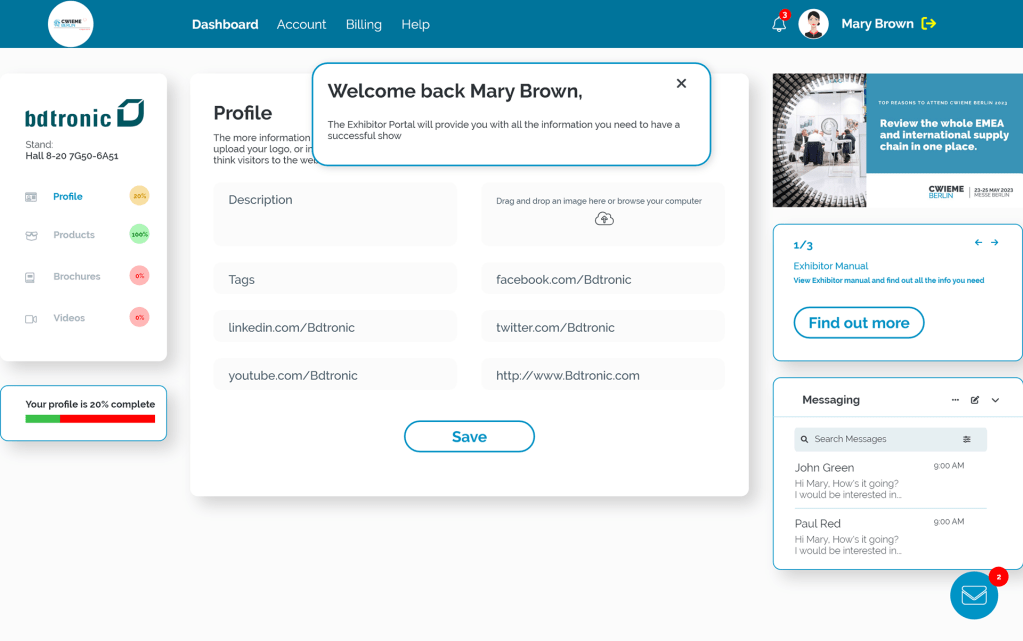Click the logout arrow icon beside Mary Brown
Screen dimensions: 1023x641
click(x=929, y=24)
